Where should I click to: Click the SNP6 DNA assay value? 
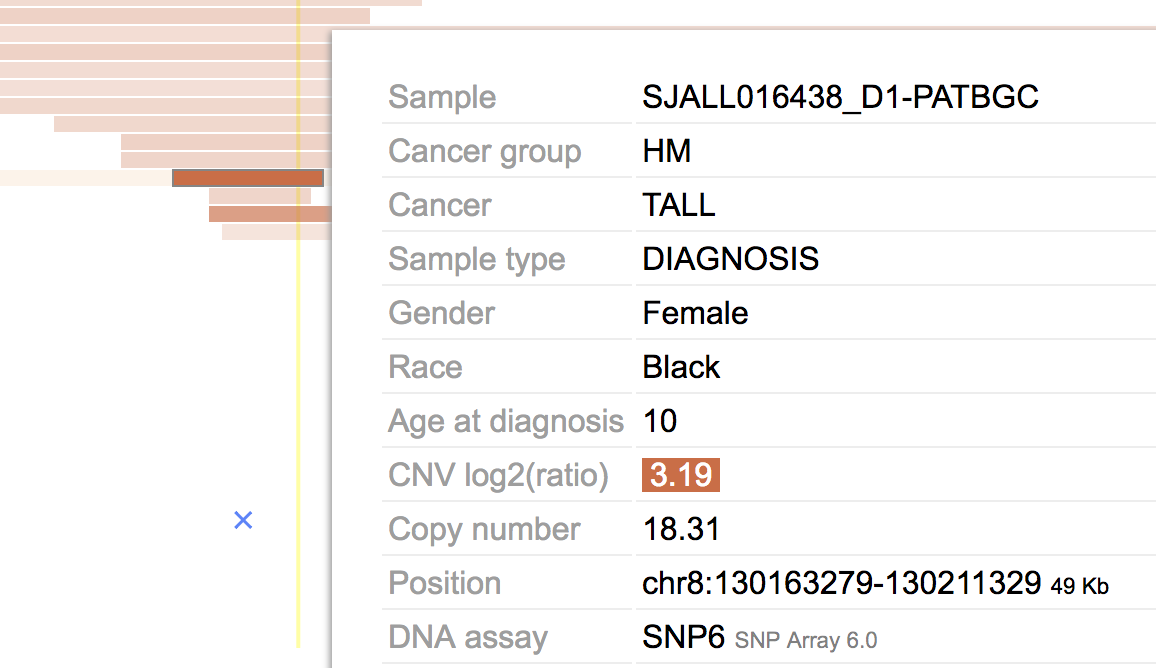683,637
